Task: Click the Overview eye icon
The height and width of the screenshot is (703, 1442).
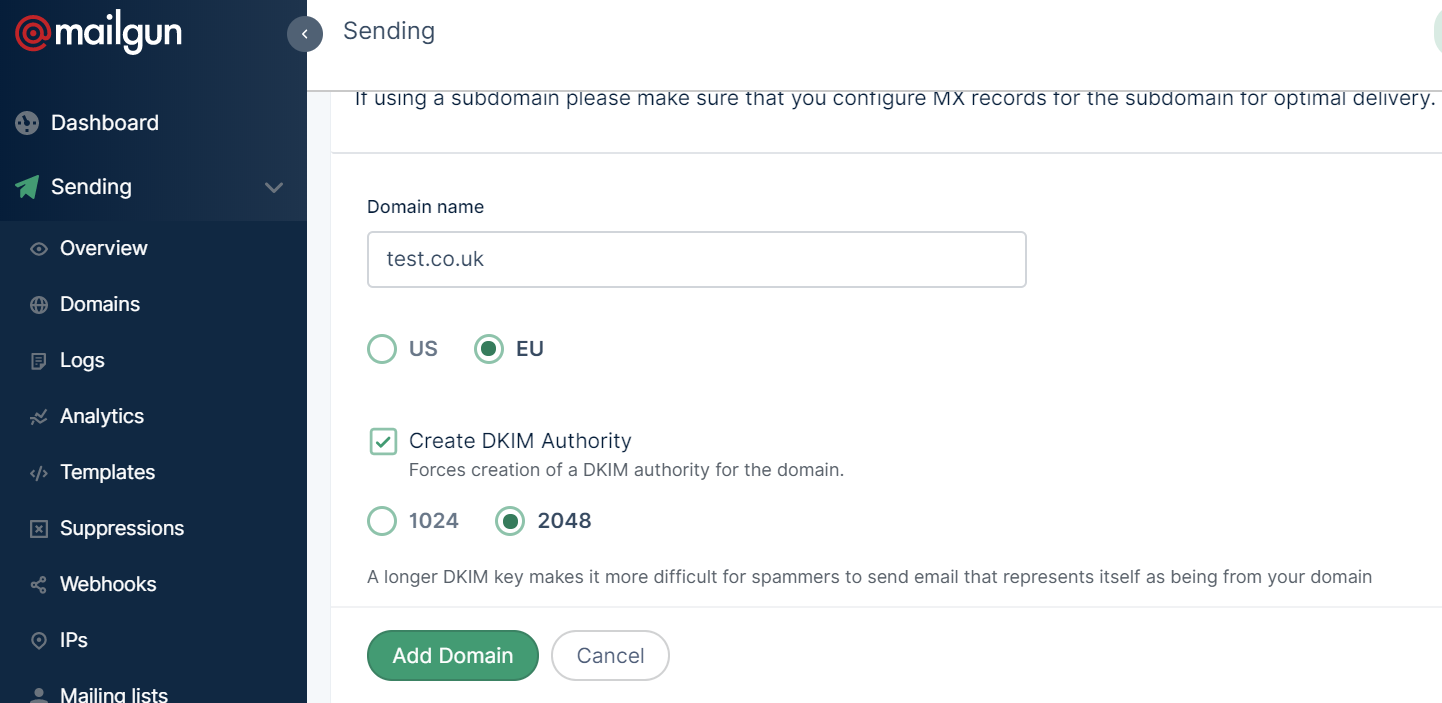Action: pyautogui.click(x=39, y=249)
